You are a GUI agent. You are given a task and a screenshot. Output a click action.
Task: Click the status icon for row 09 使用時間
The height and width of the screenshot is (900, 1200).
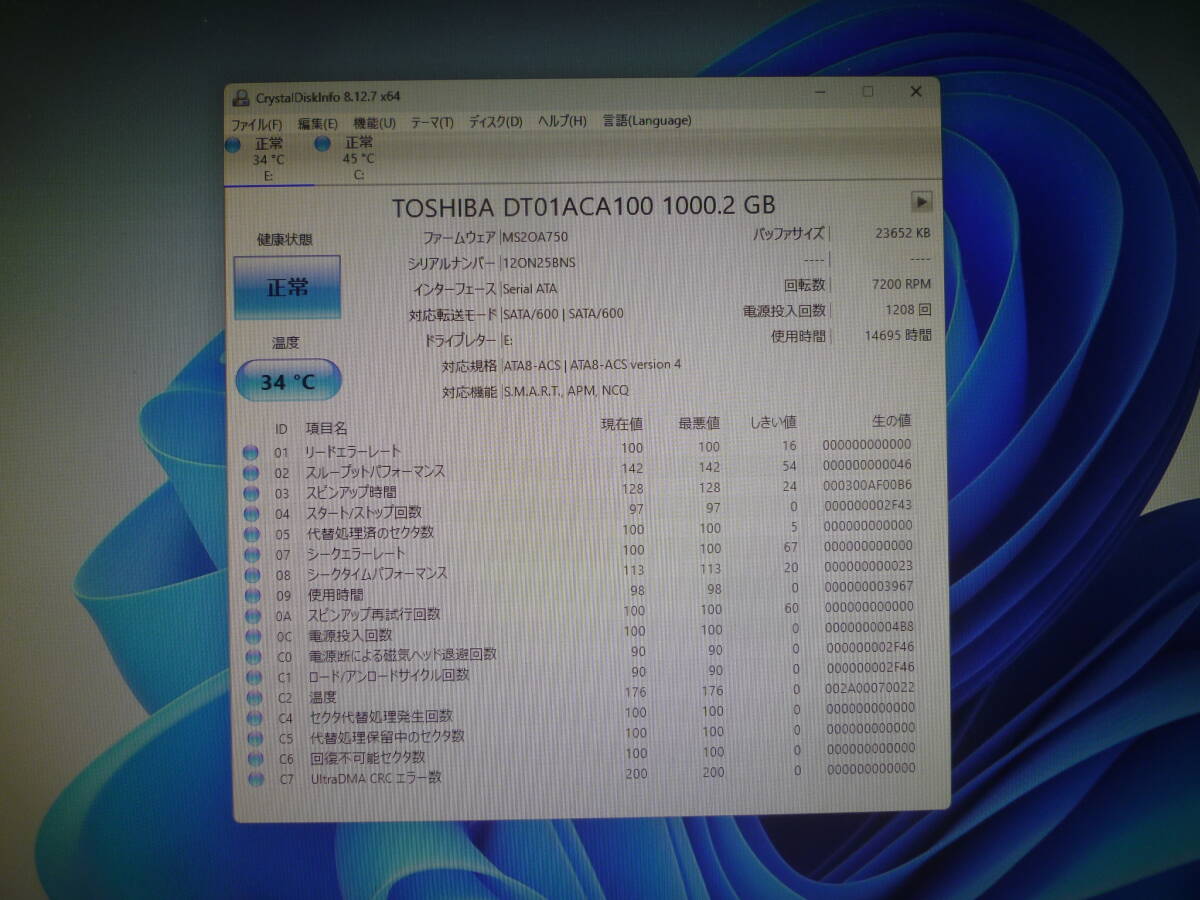tap(252, 595)
